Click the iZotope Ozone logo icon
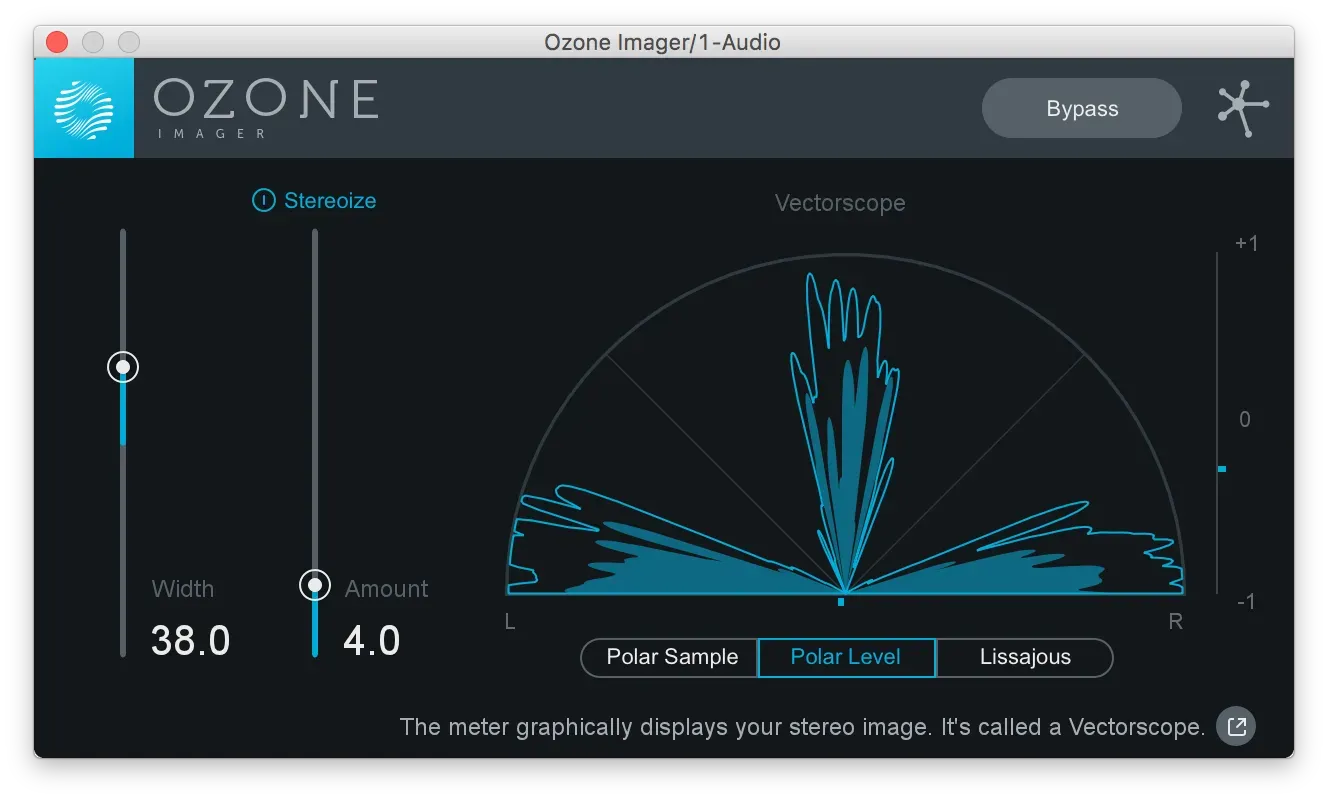The width and height of the screenshot is (1328, 800). (84, 107)
